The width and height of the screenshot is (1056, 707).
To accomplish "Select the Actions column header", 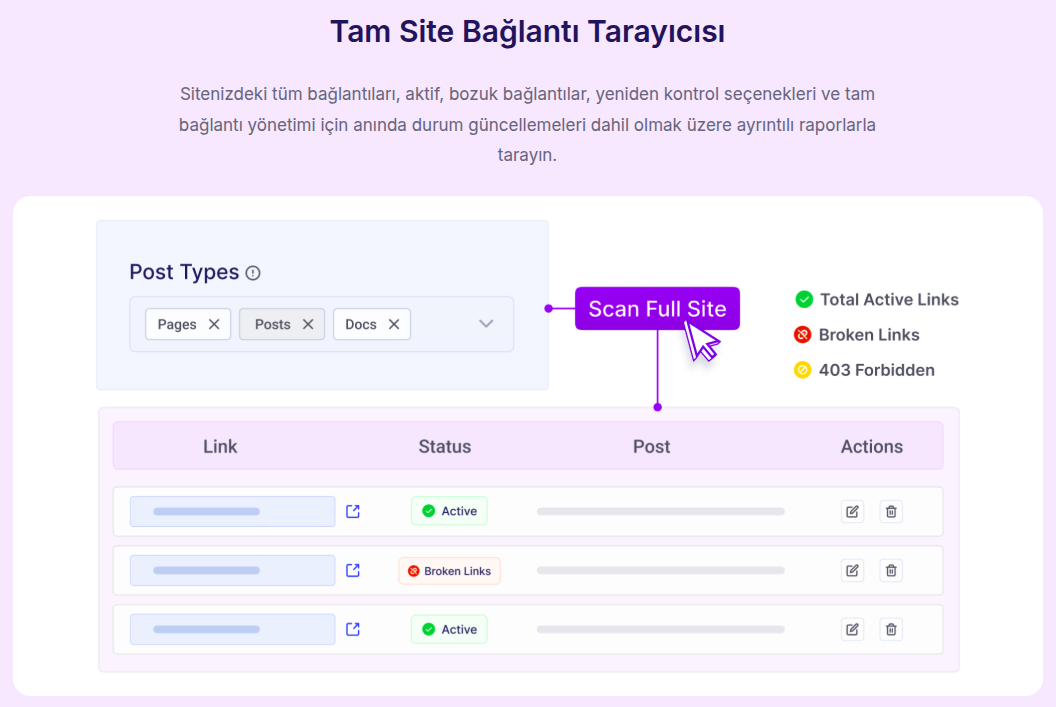I will 871,446.
